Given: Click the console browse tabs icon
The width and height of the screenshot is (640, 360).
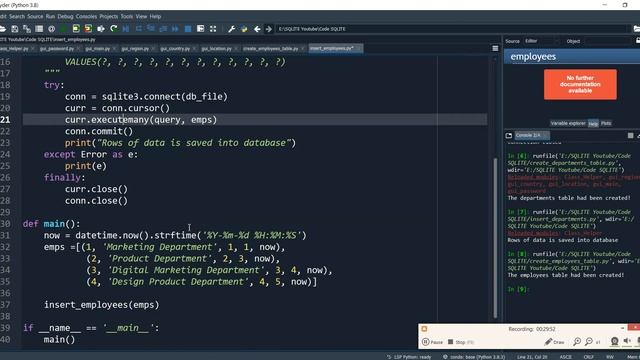Looking at the screenshot, I should (509, 136).
